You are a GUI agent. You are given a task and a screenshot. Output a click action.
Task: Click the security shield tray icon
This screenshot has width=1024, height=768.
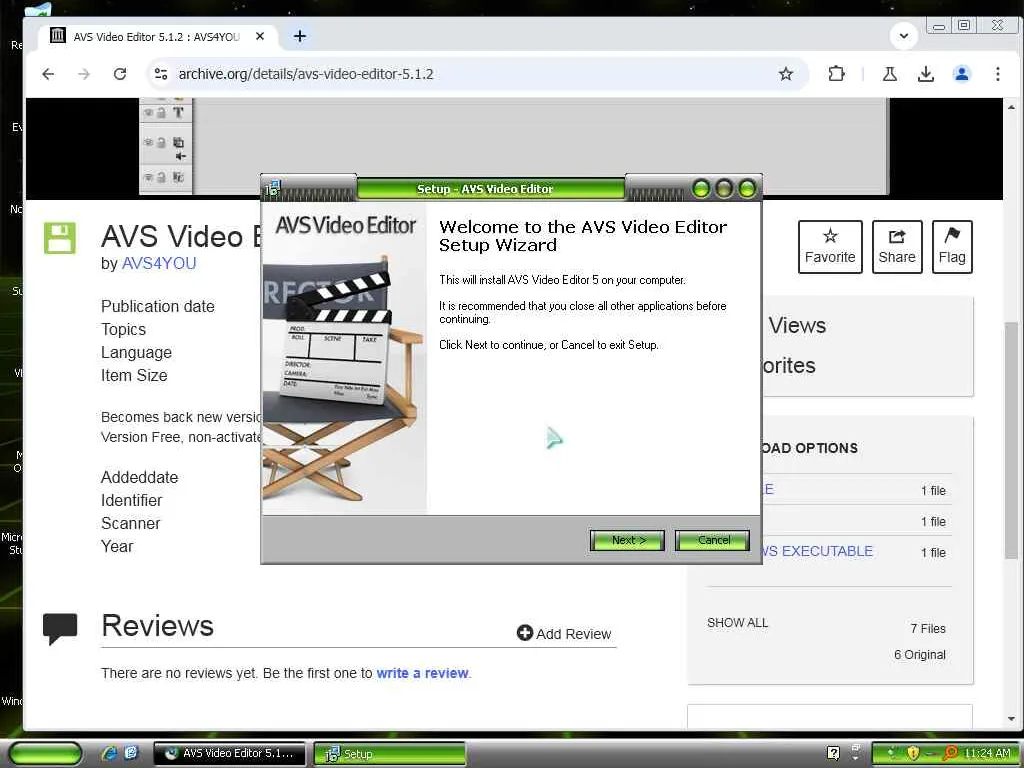pyautogui.click(x=912, y=753)
